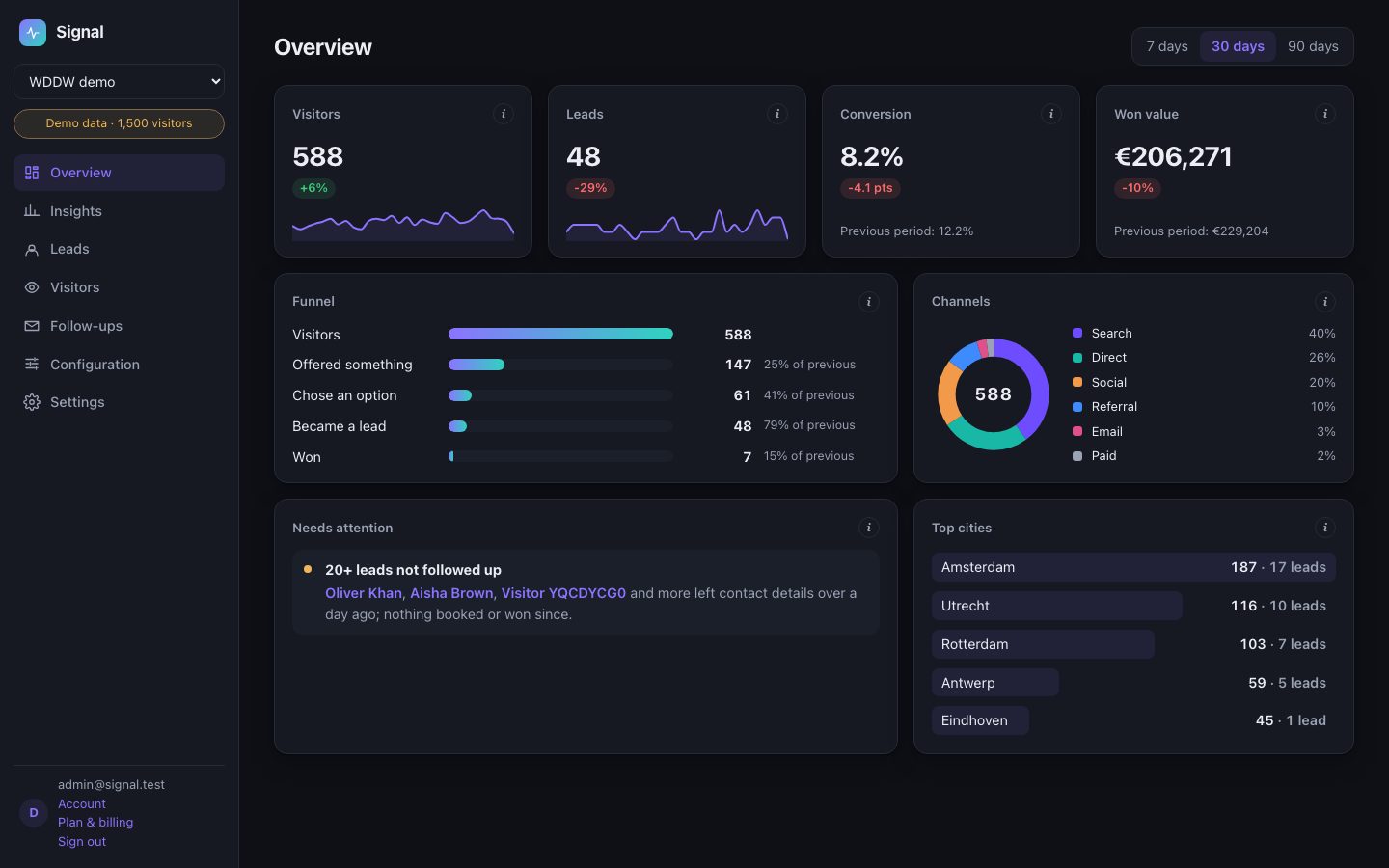Click the Won funnel row label
Image resolution: width=1389 pixels, height=868 pixels.
tap(307, 457)
